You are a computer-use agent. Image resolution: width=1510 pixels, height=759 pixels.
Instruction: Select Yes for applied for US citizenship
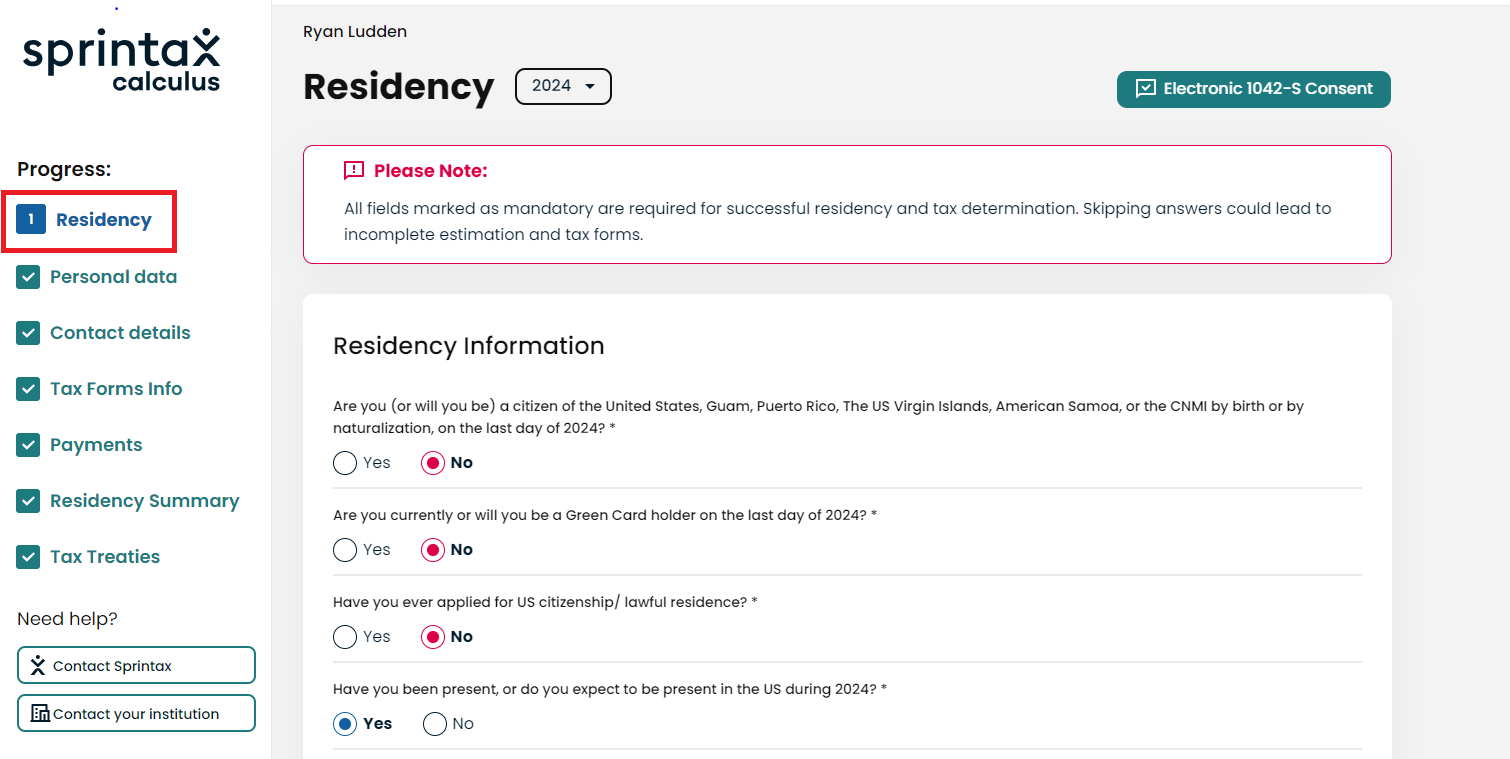click(x=345, y=637)
